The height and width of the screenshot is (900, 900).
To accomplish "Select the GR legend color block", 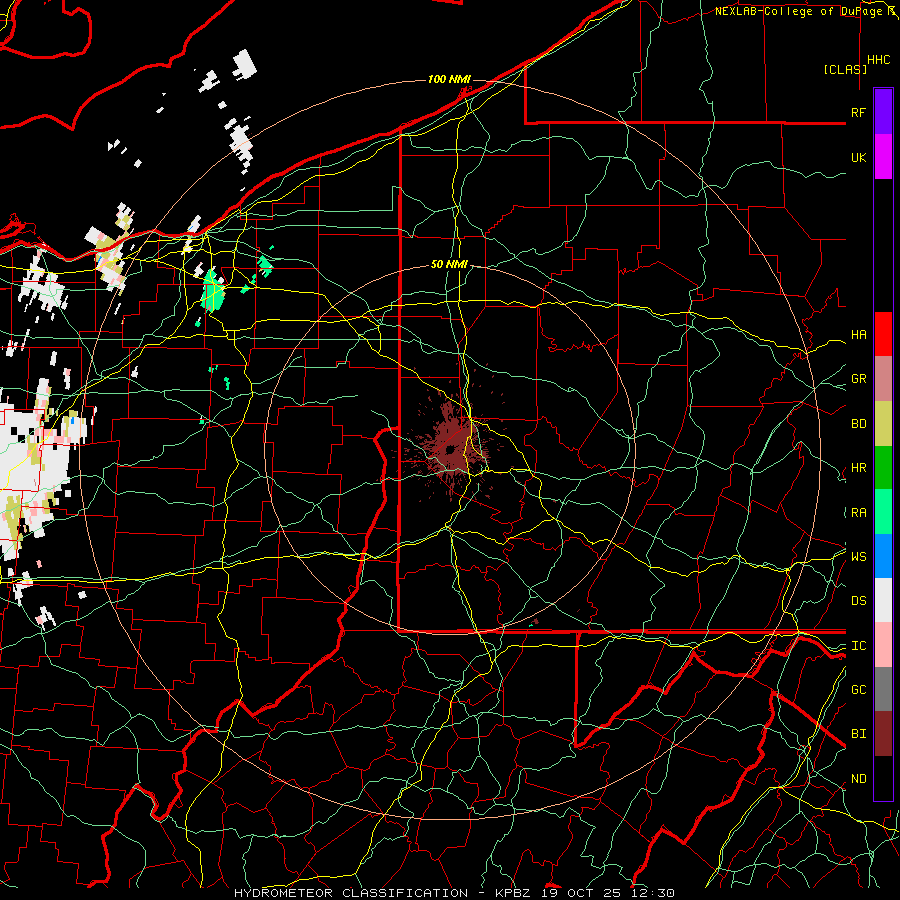I will click(x=883, y=379).
